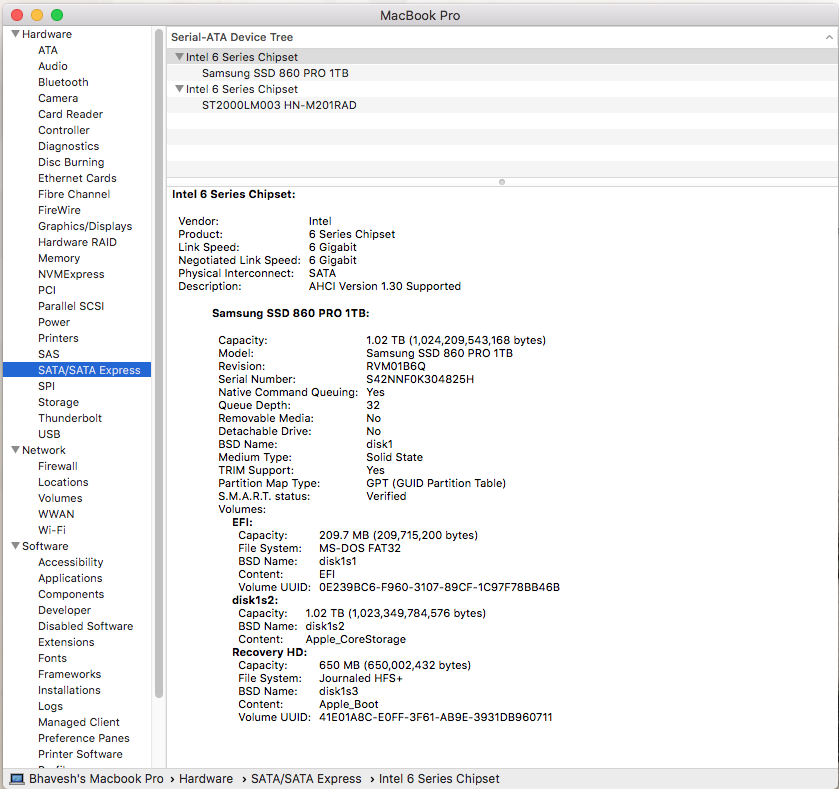
Task: Open Ethernet Cards section
Action: (77, 178)
